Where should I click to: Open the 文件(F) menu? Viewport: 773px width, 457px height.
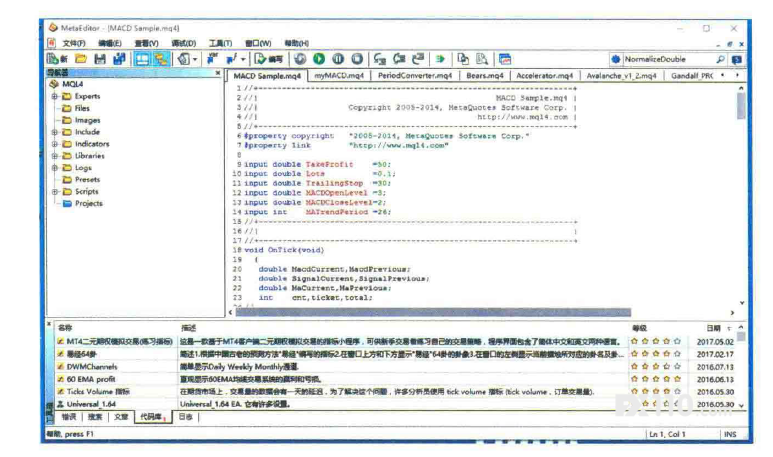[x=73, y=43]
